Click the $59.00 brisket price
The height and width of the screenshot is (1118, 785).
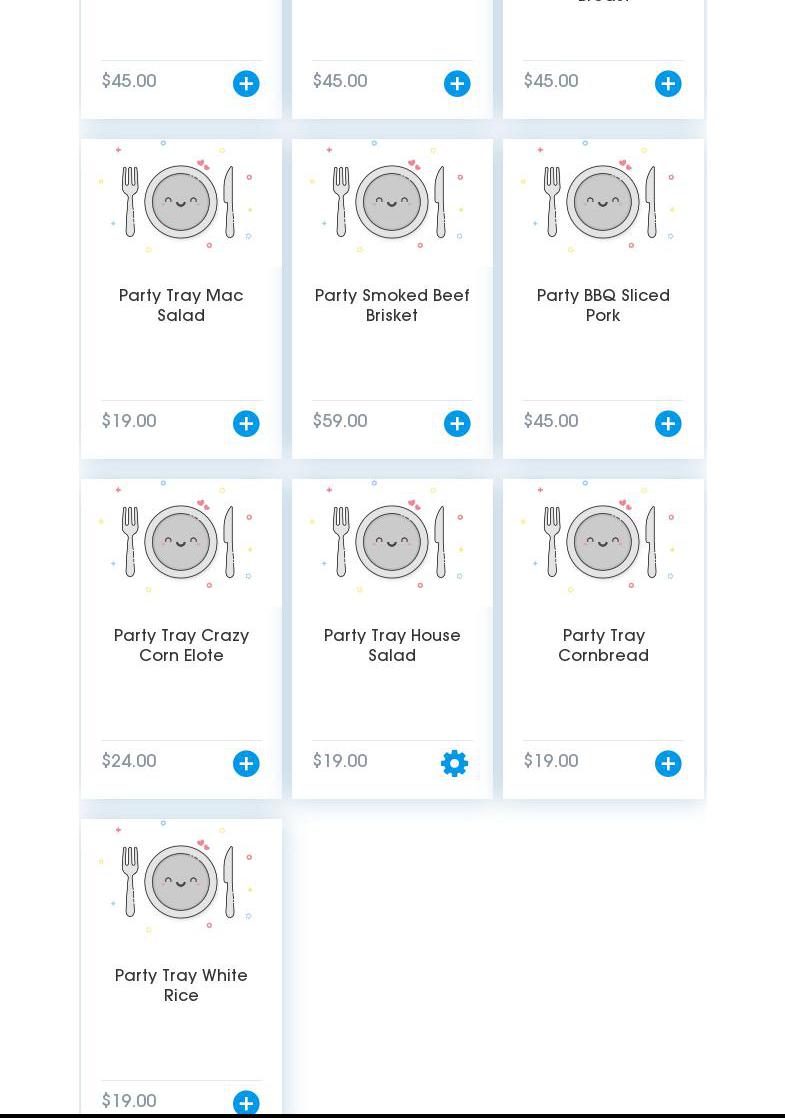point(340,421)
